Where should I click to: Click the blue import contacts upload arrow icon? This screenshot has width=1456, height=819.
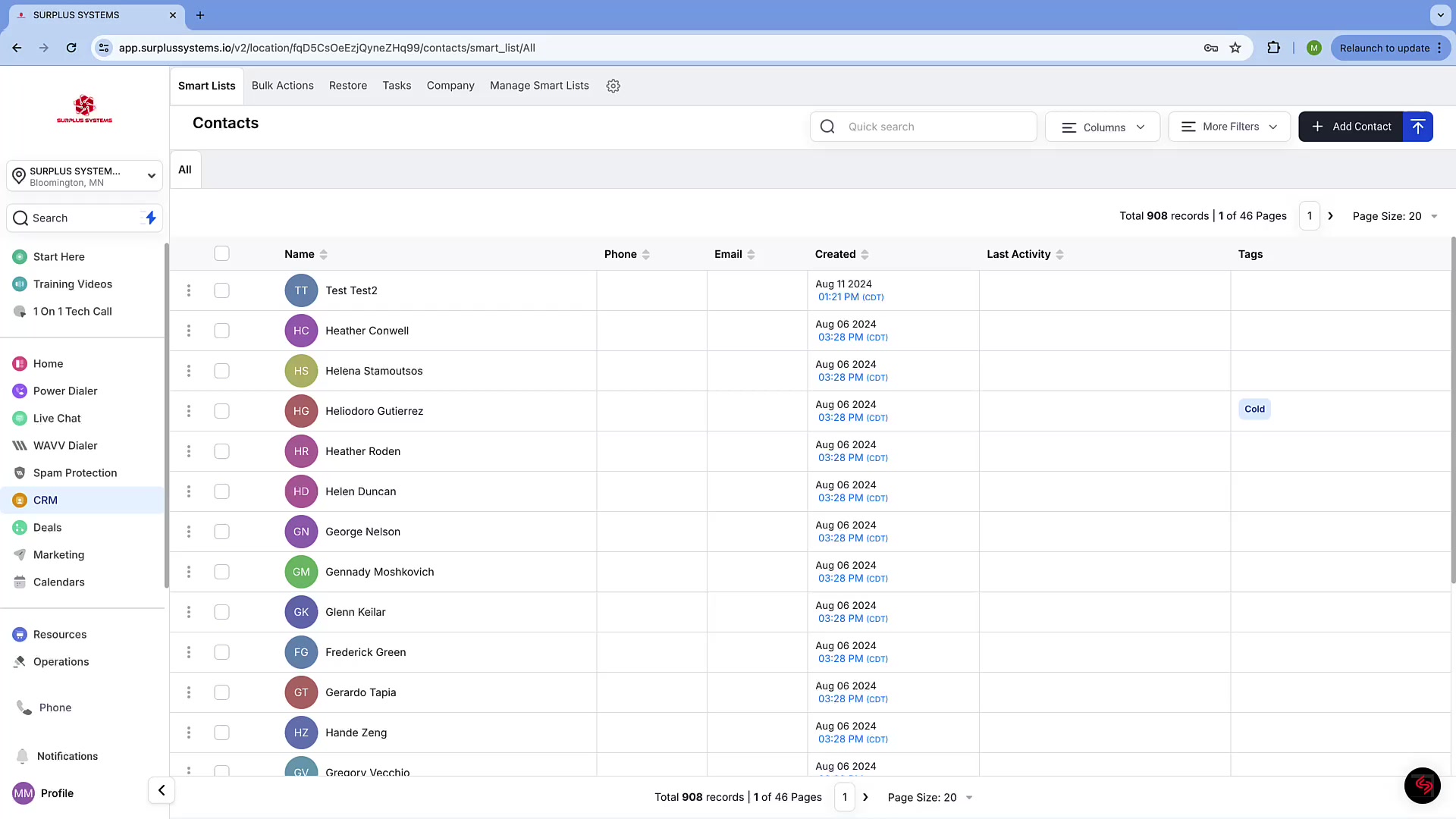coord(1417,127)
